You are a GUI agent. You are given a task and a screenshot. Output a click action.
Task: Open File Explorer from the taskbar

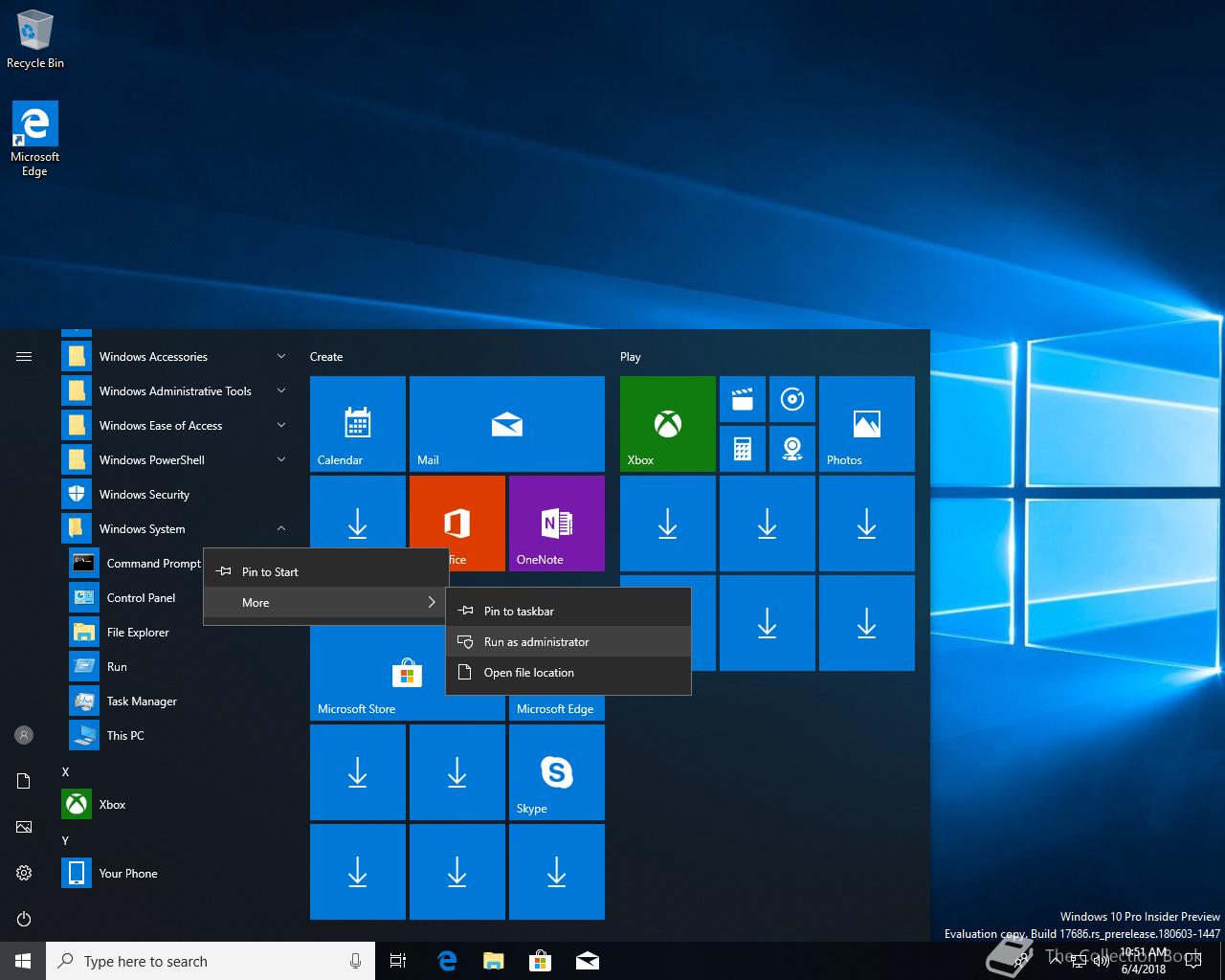tap(494, 961)
